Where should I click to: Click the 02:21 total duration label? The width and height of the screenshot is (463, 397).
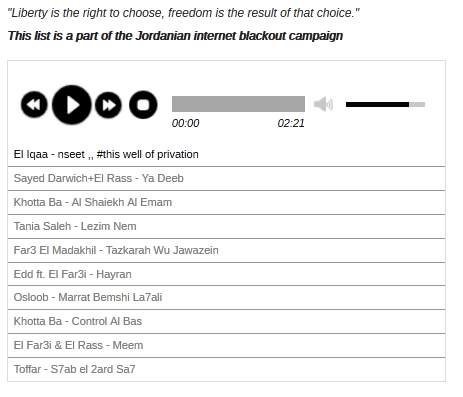pyautogui.click(x=291, y=123)
